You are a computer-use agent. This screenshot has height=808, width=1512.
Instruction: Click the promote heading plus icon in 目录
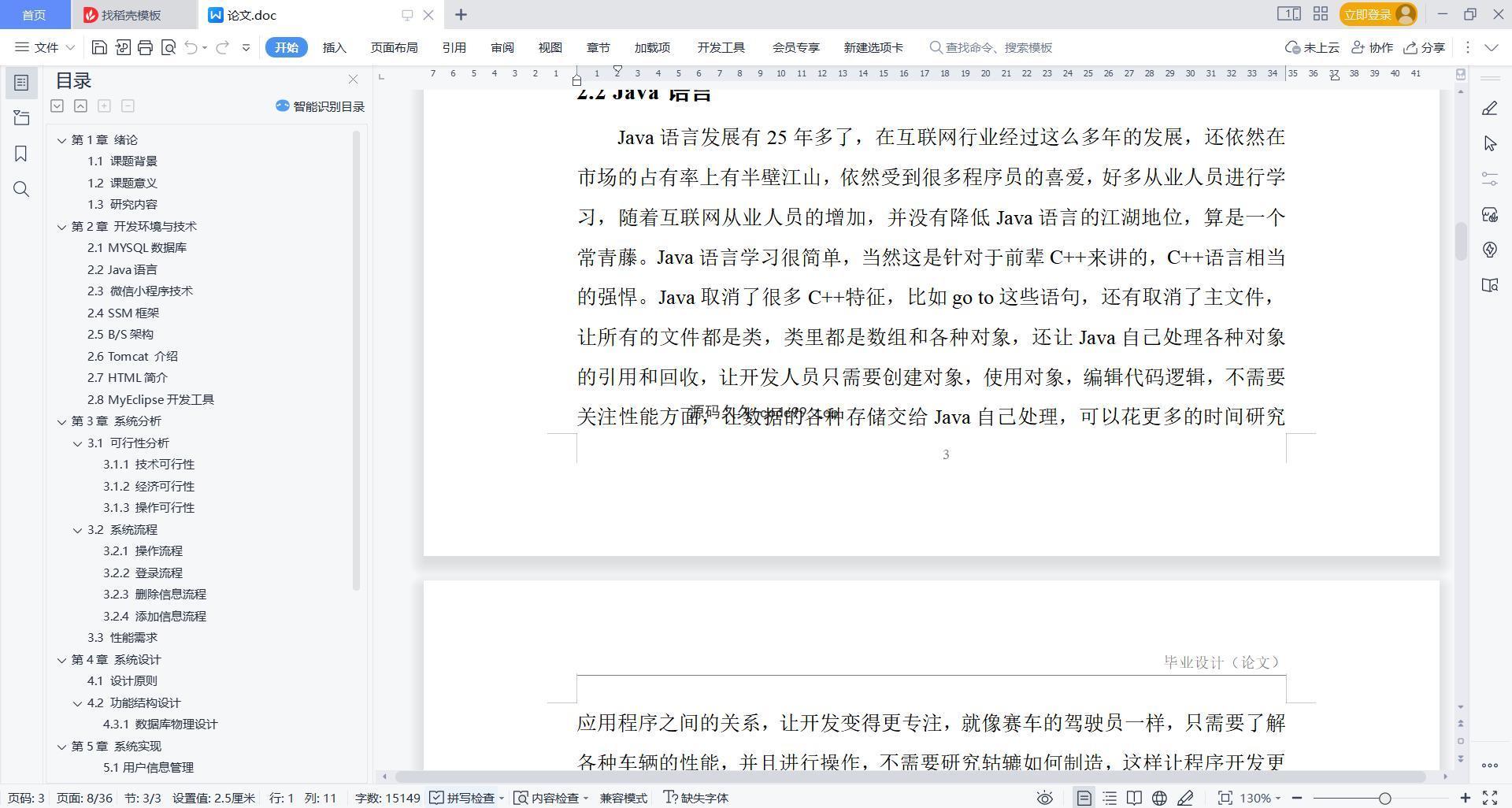click(104, 106)
